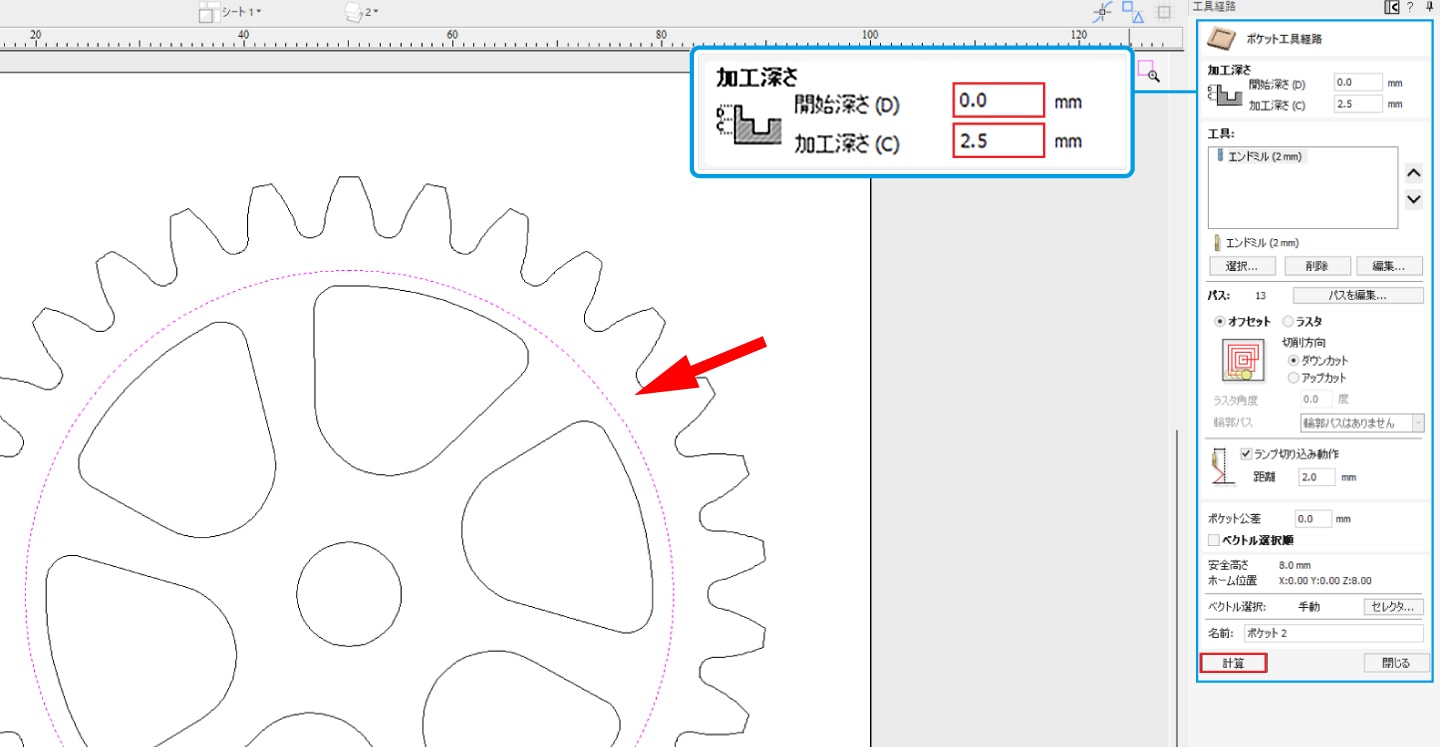Click the 計算 calculate button
Viewport: 1440px width, 747px height.
pyautogui.click(x=1233, y=663)
